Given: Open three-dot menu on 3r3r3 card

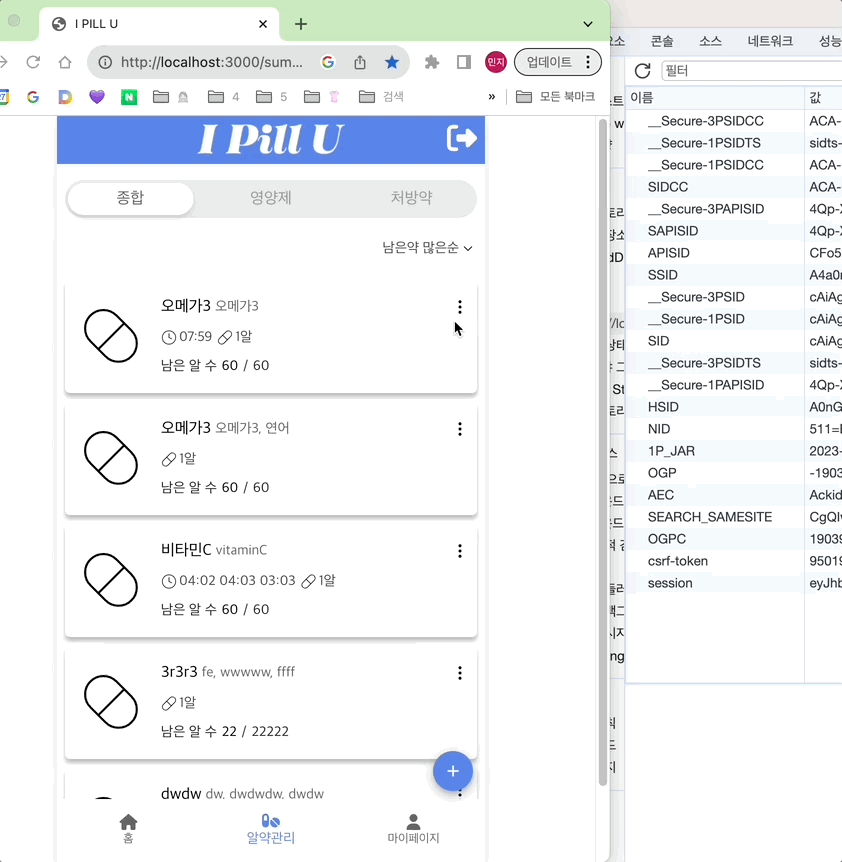Looking at the screenshot, I should (x=459, y=673).
